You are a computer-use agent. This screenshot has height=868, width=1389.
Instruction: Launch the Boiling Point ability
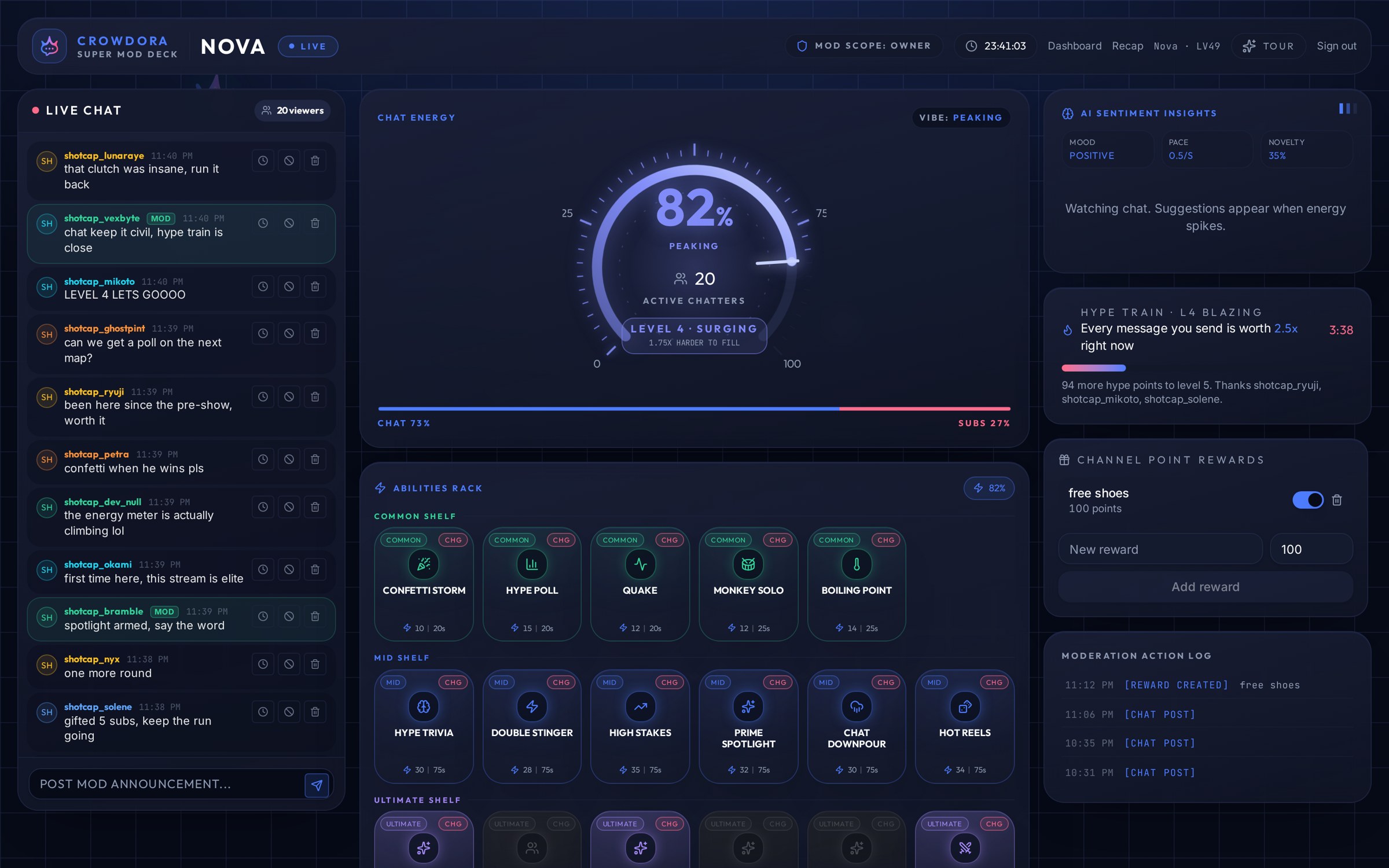[x=857, y=584]
